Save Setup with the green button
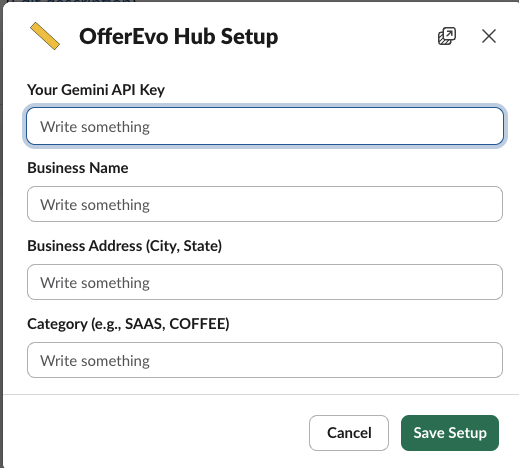This screenshot has height=468, width=519. pyautogui.click(x=450, y=433)
